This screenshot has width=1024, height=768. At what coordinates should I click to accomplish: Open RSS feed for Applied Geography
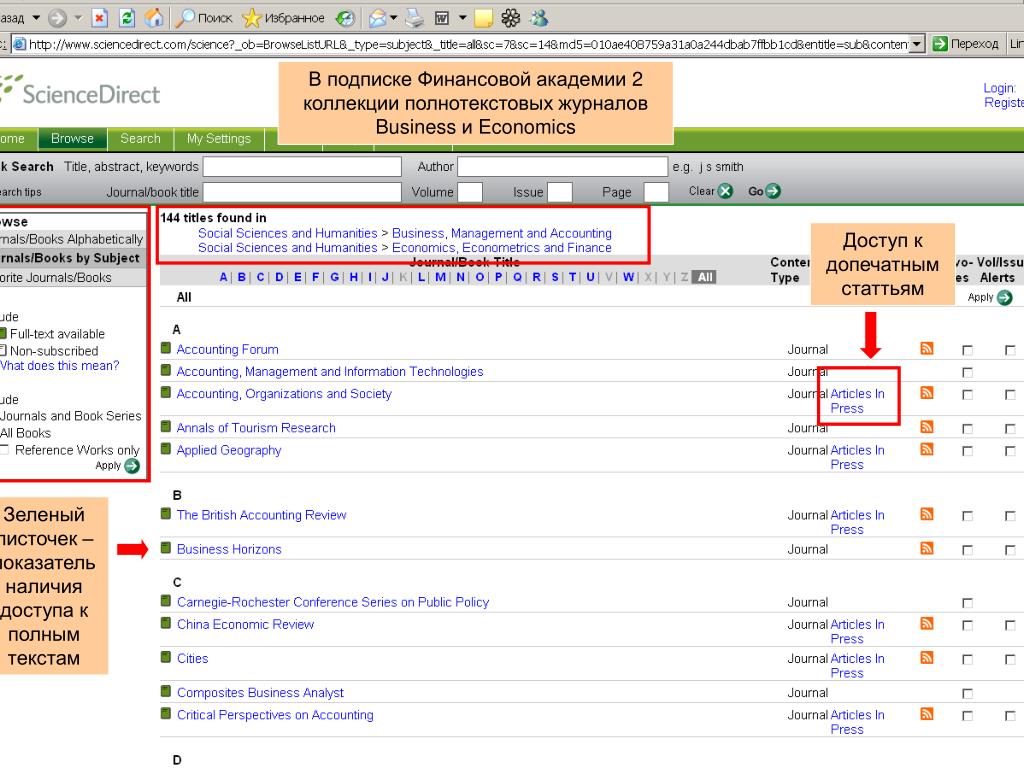click(x=927, y=449)
